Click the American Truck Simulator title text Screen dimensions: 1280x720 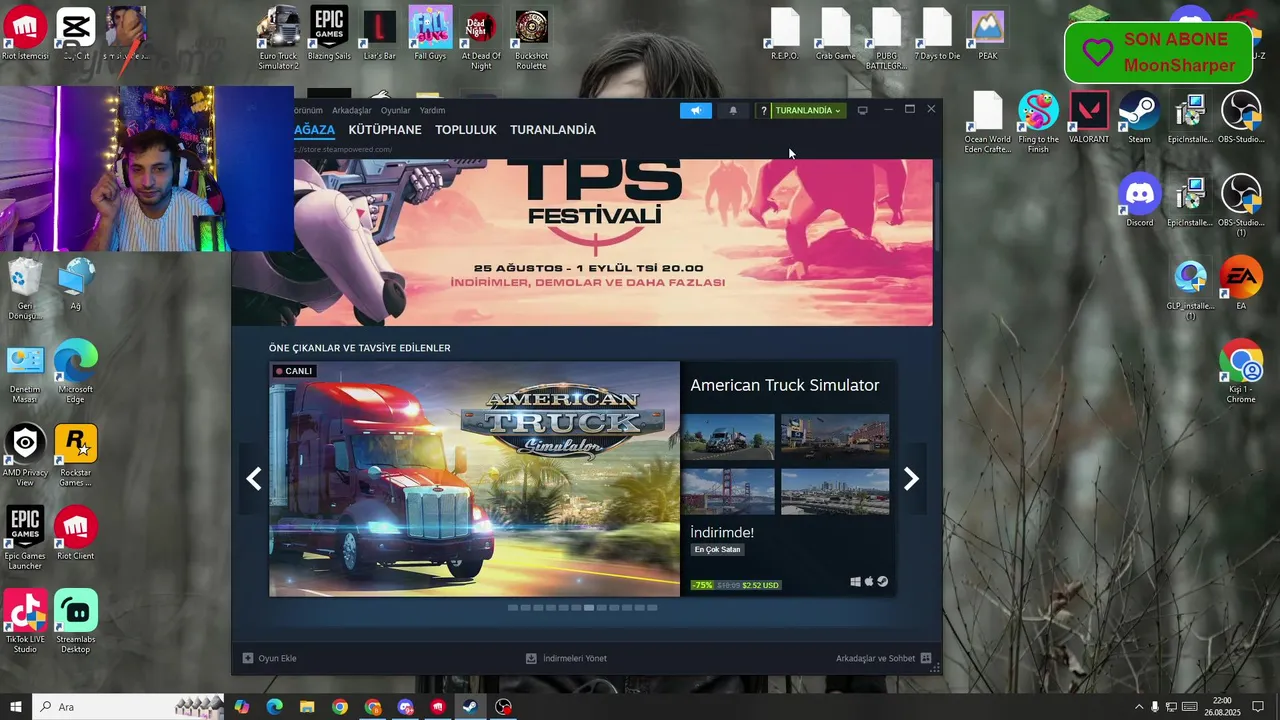[x=785, y=385]
